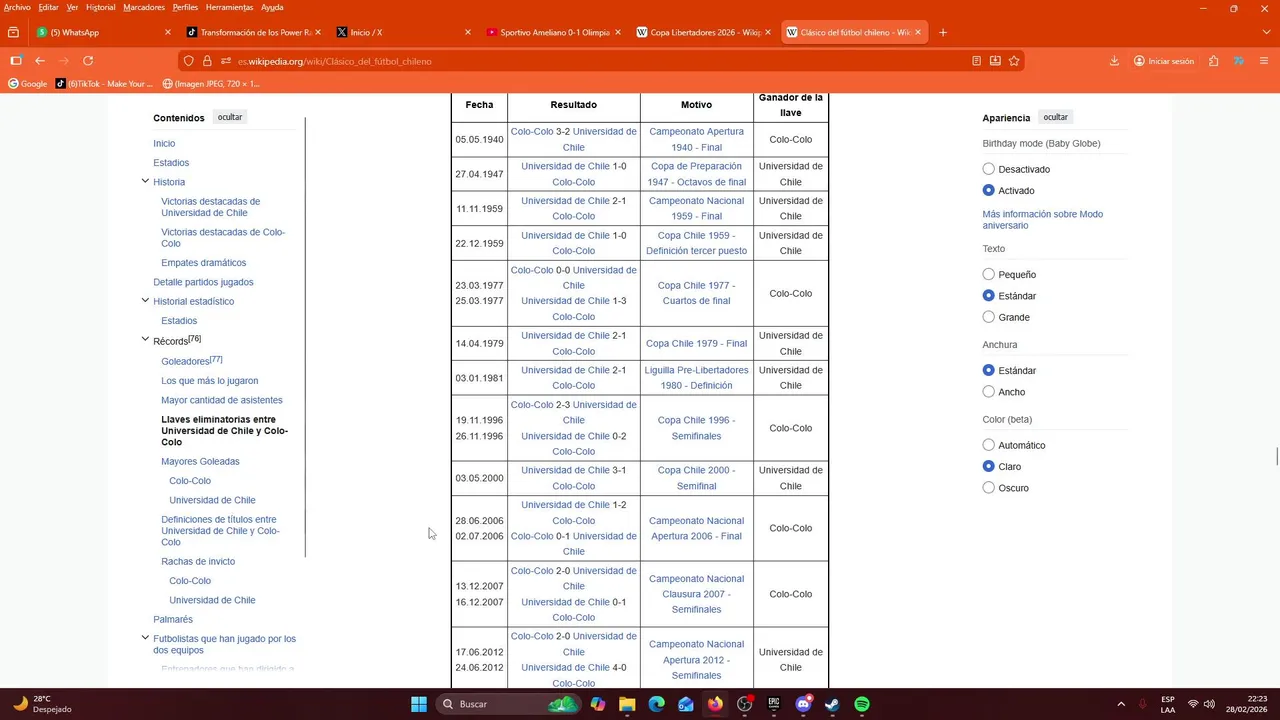Go to Mayores Goleadas in contents

pyautogui.click(x=200, y=461)
